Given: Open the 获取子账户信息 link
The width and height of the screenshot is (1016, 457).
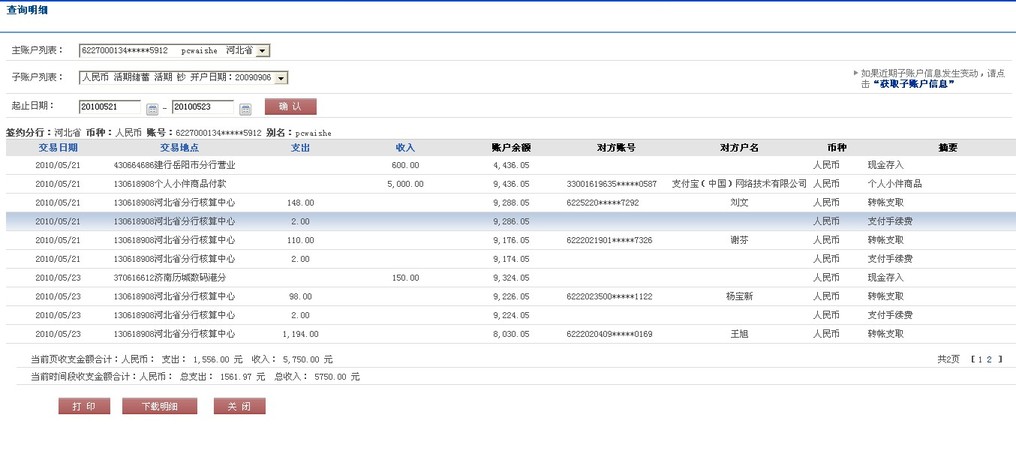Looking at the screenshot, I should (913, 84).
